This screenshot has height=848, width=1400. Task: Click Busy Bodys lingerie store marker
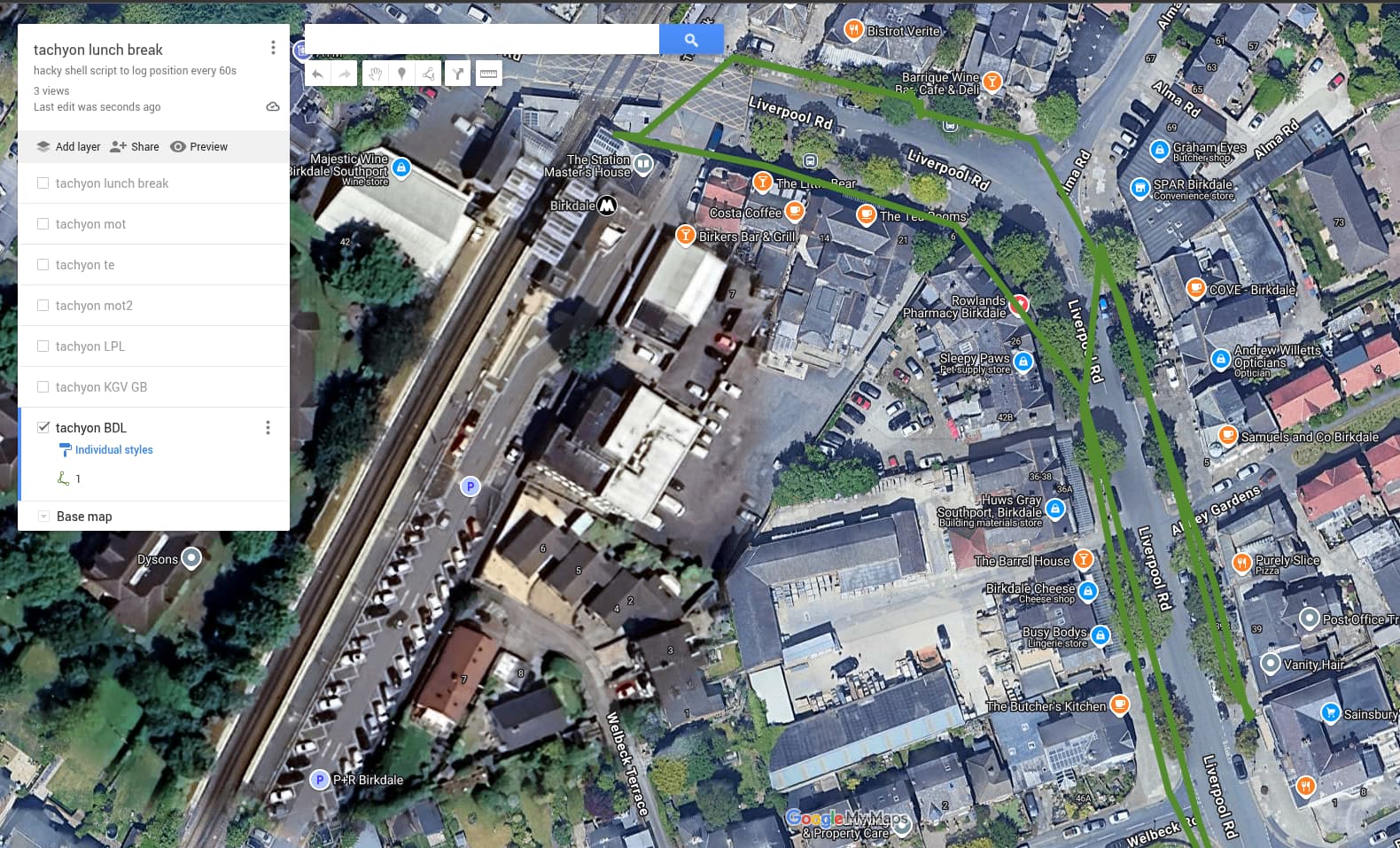coord(1100,635)
